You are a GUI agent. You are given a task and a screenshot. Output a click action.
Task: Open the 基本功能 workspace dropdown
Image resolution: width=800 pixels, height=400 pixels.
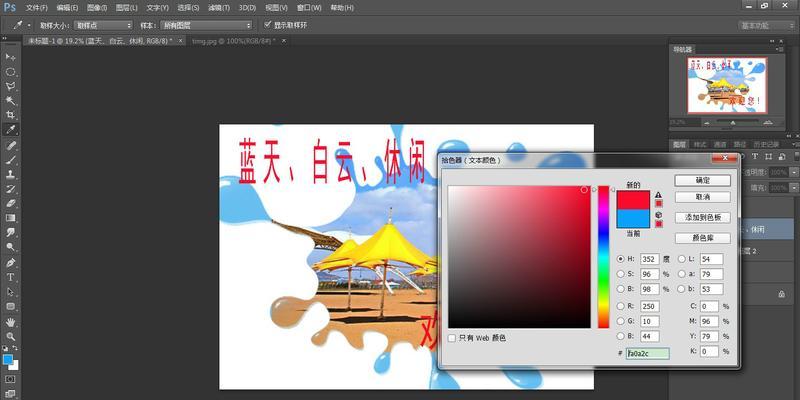pos(767,26)
